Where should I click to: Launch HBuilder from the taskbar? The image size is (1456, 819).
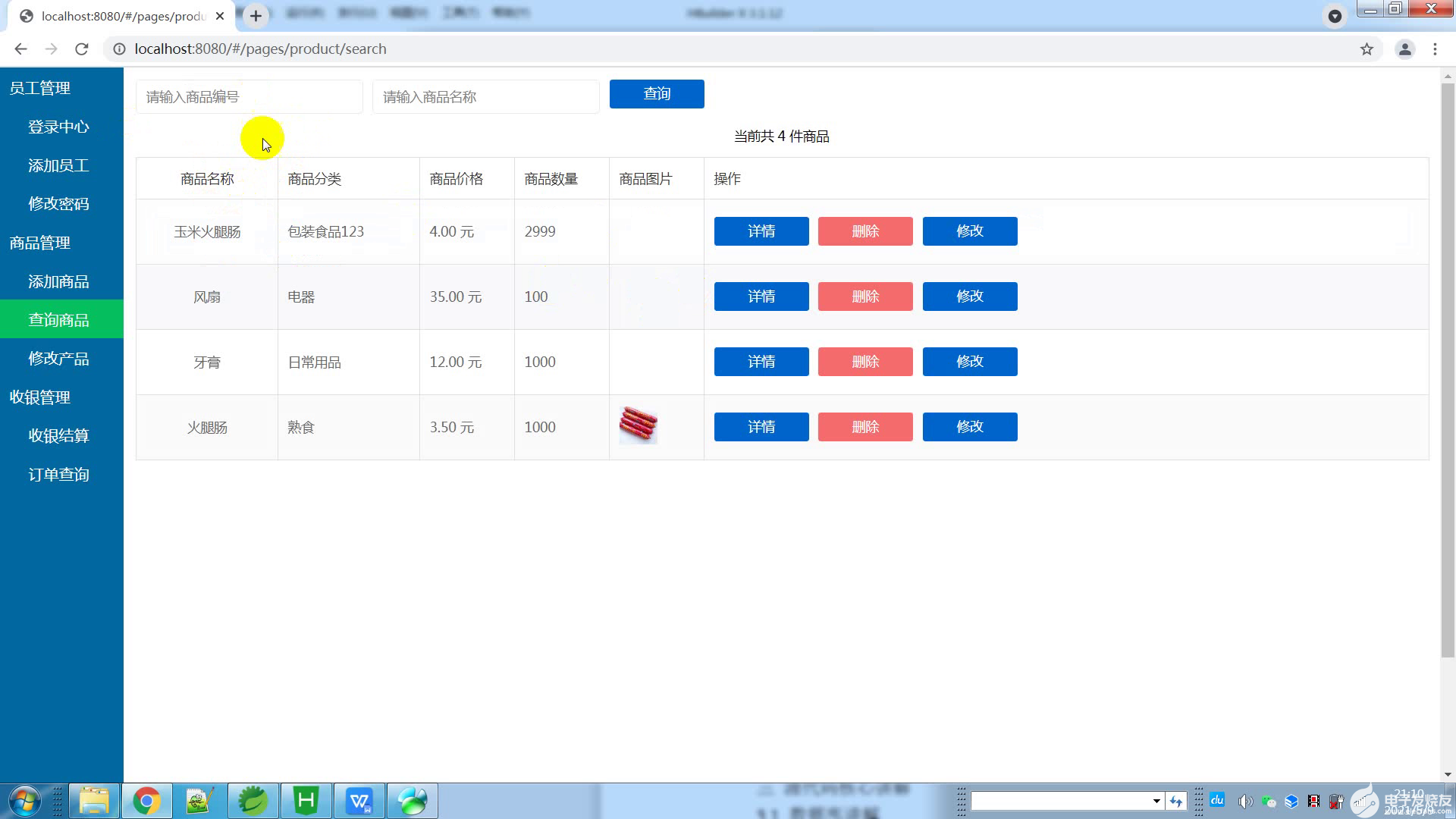pos(306,801)
